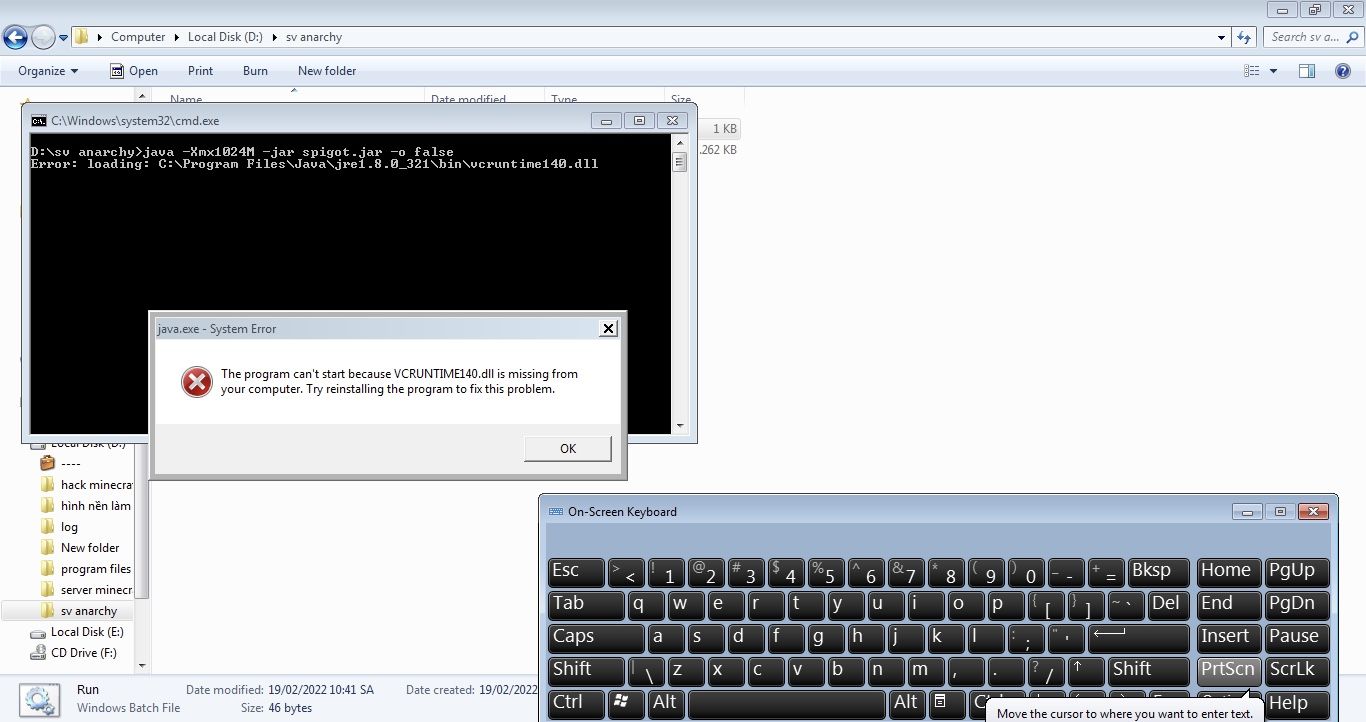Select CD Drive (F:) in tree
The width and height of the screenshot is (1366, 722).
click(74, 653)
